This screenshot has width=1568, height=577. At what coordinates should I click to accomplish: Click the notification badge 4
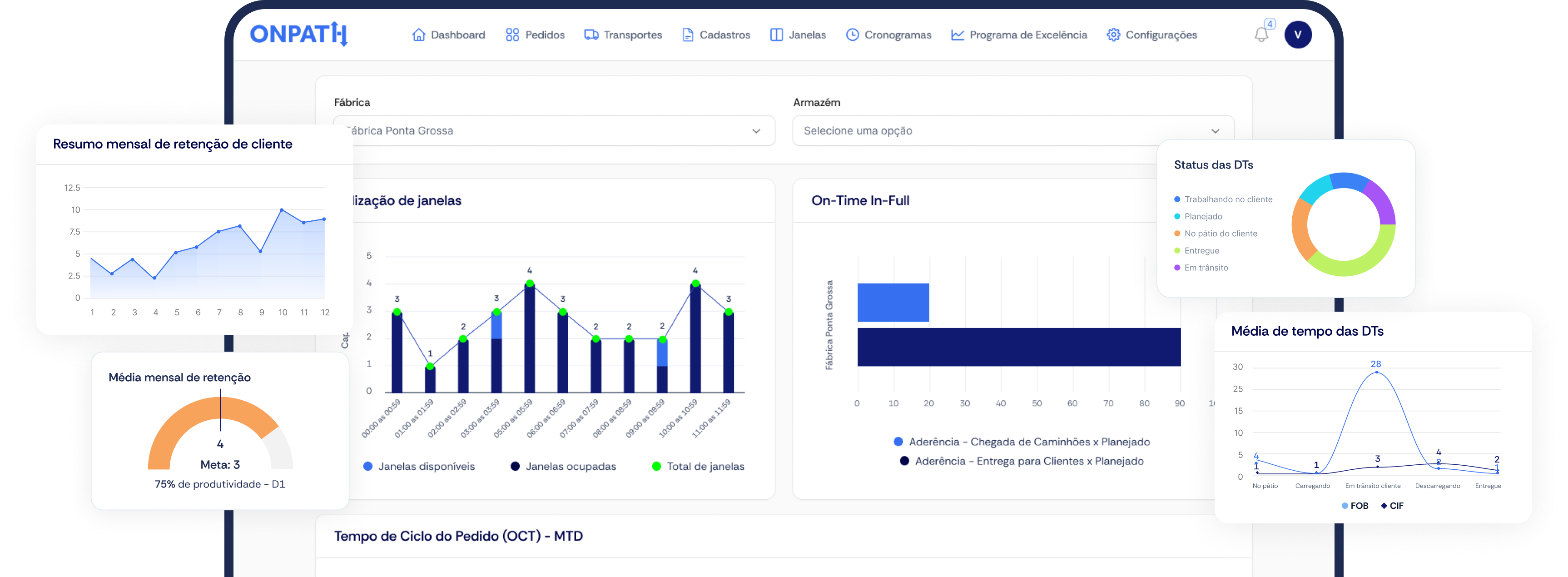pos(1270,25)
